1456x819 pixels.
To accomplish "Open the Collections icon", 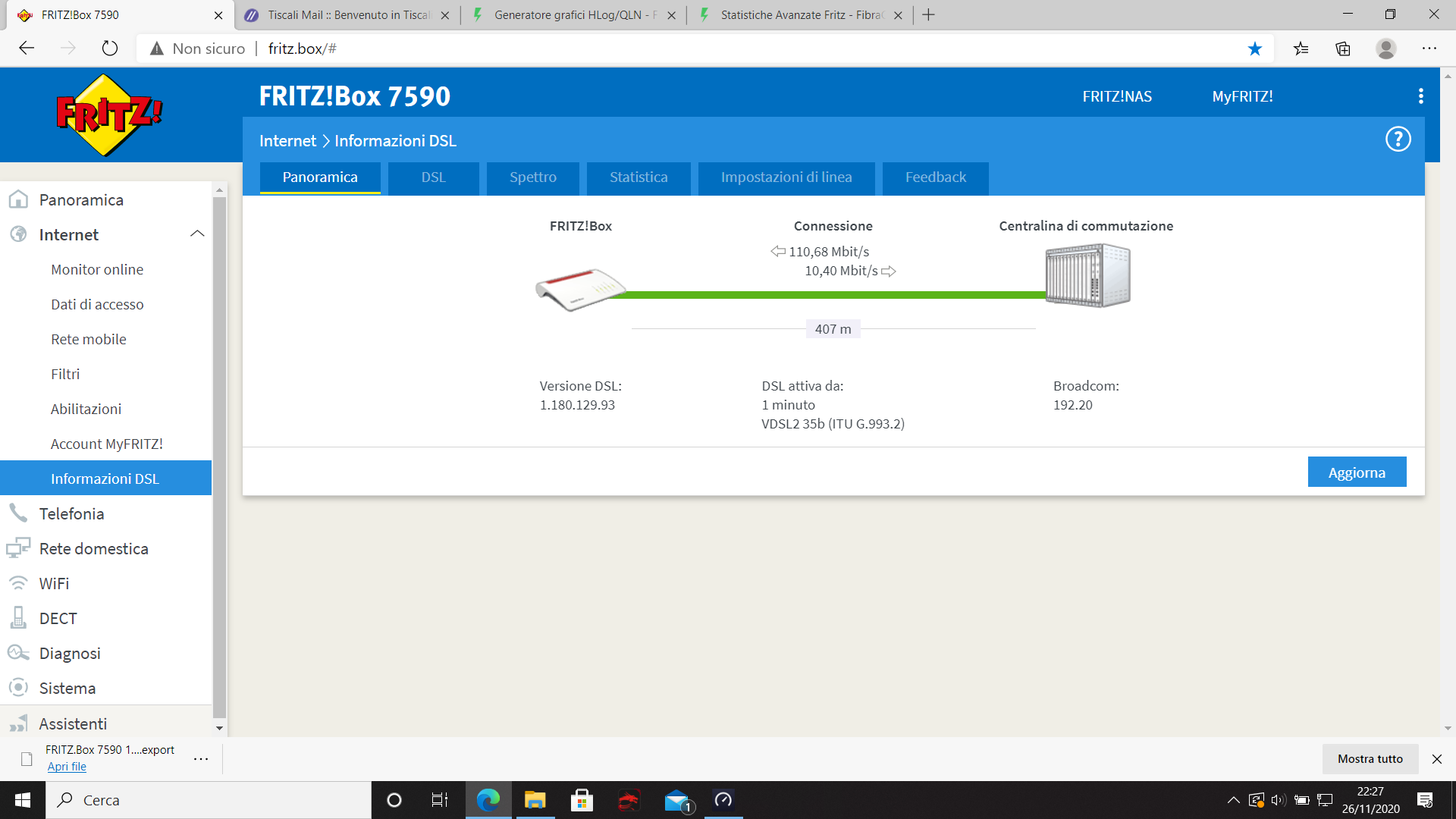I will (1343, 49).
